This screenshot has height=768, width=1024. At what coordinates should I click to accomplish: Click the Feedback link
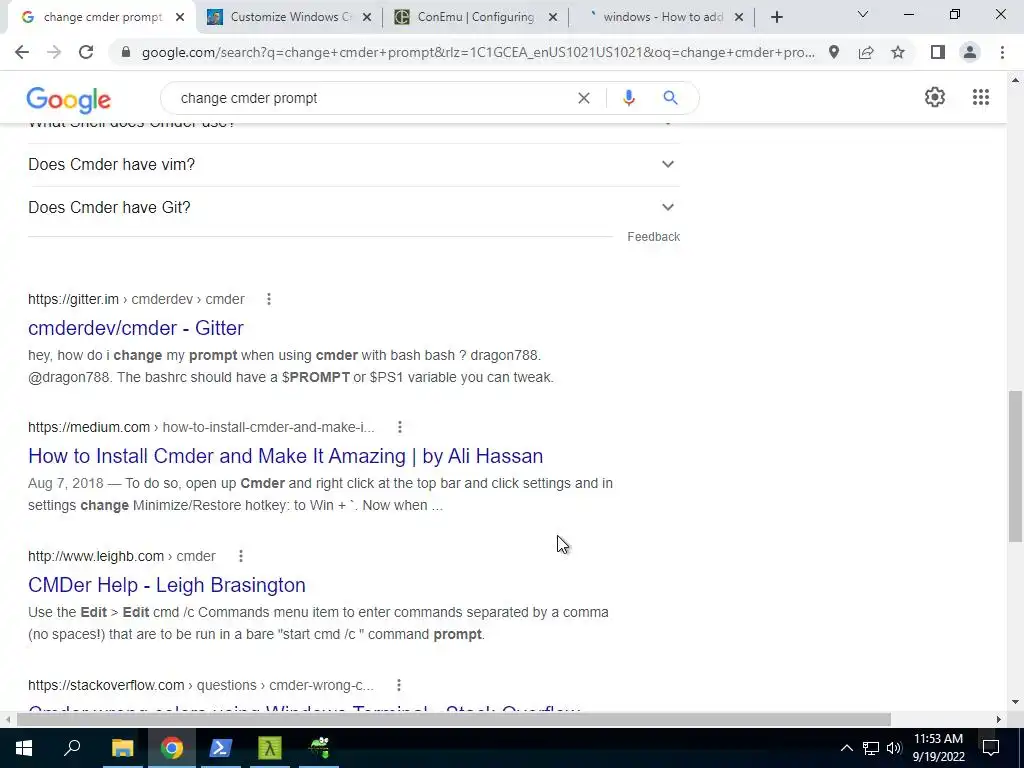(654, 237)
